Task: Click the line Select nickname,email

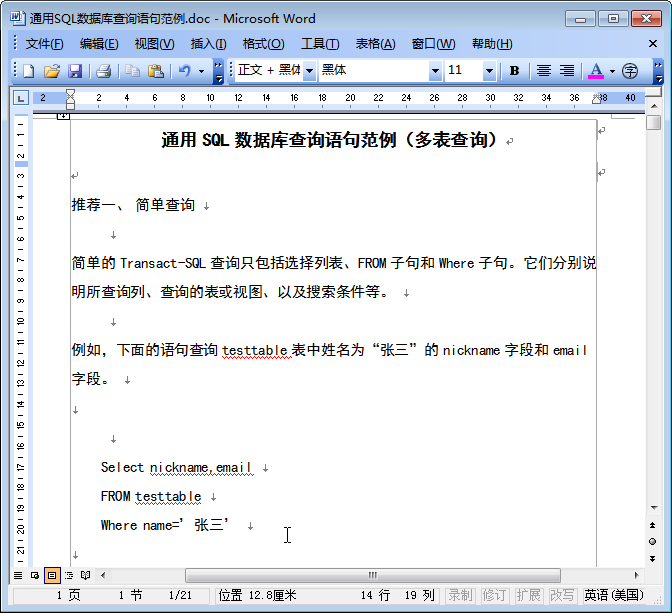Action: click(176, 467)
